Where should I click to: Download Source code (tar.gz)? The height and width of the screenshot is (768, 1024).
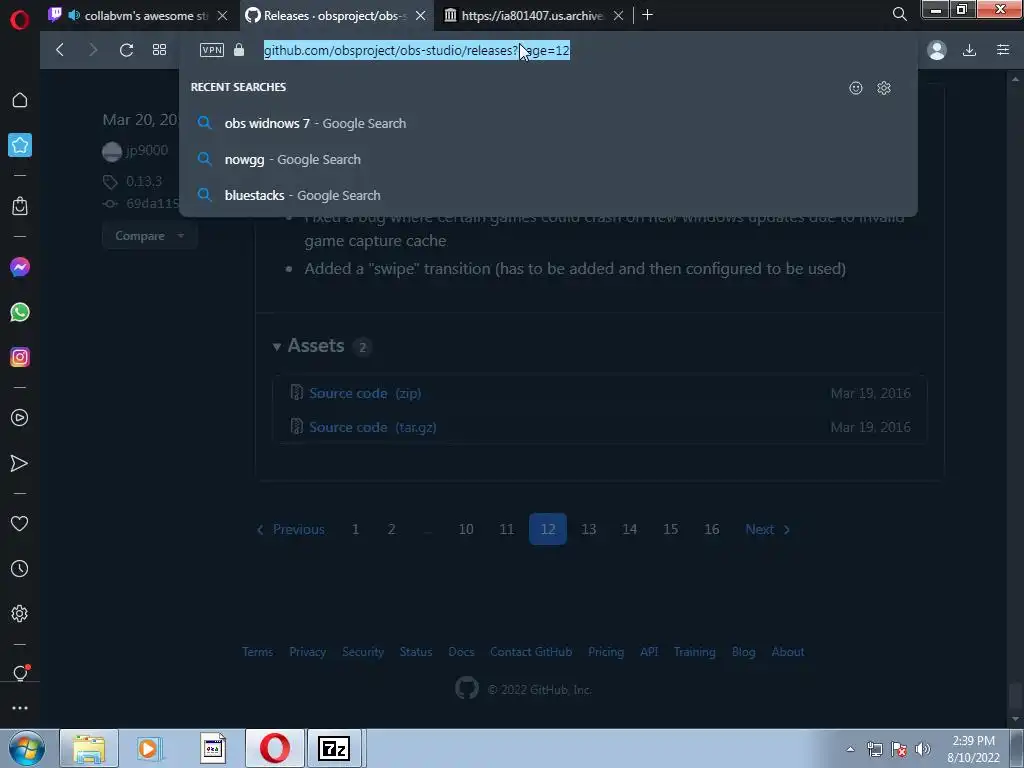tap(373, 427)
